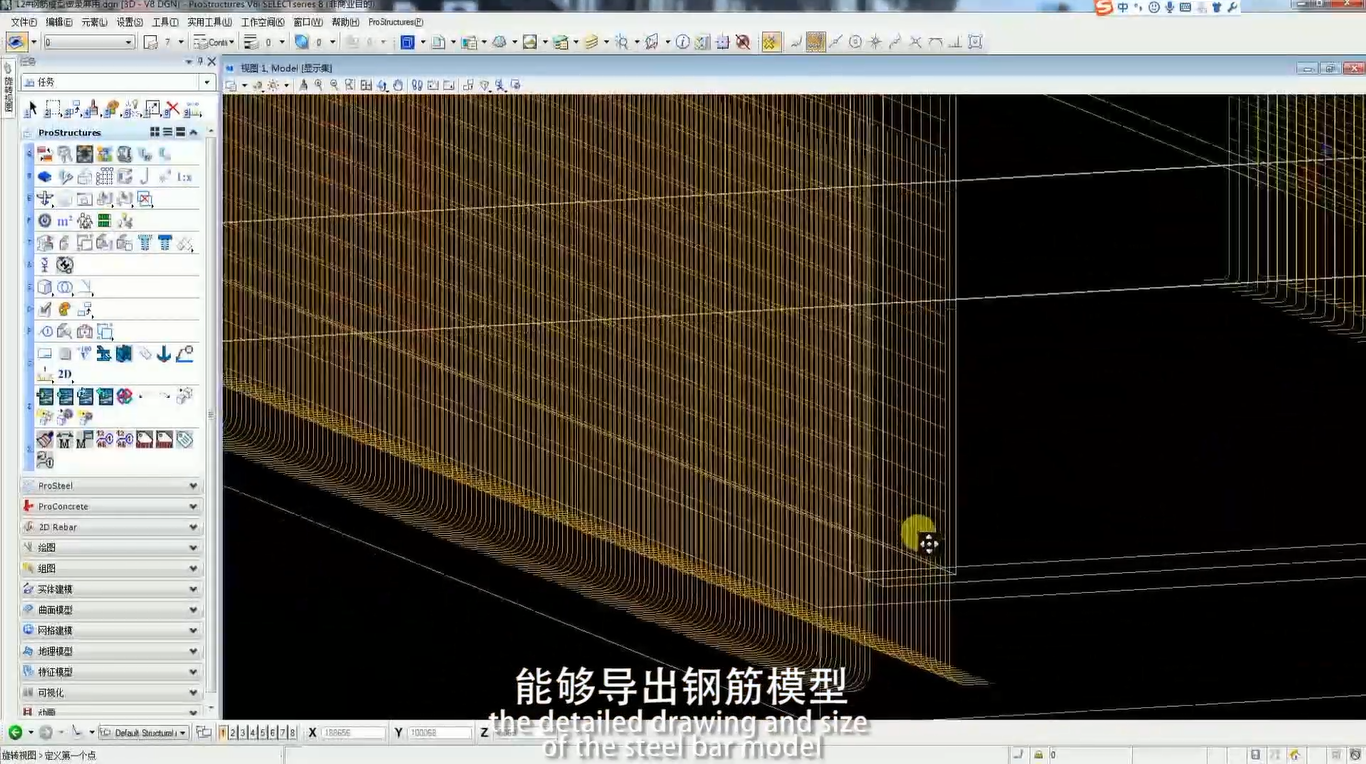1366x764 pixels.
Task: Click the green back arrow in status toolbar
Action: click(15, 733)
